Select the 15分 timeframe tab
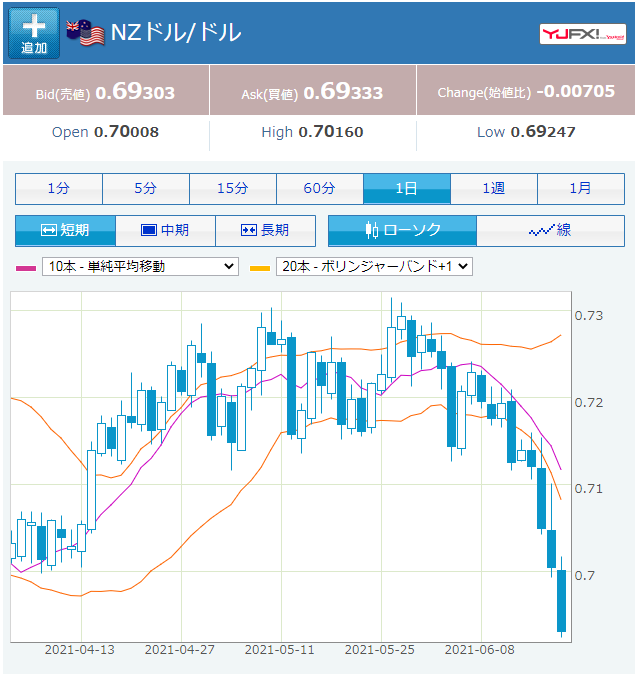Screen dimensions: 635x676 coord(233,189)
